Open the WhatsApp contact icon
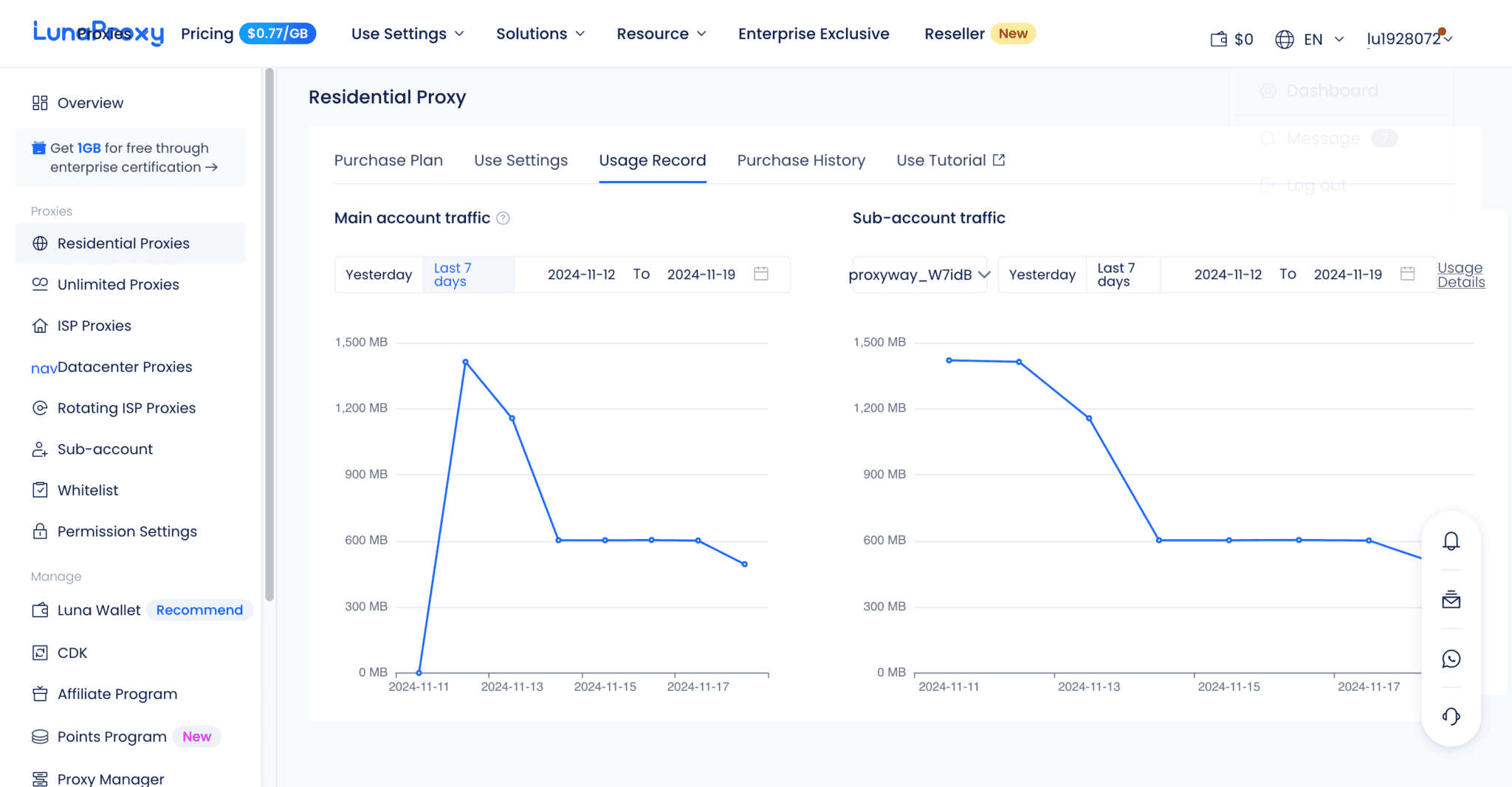This screenshot has width=1512, height=787. coord(1451,659)
